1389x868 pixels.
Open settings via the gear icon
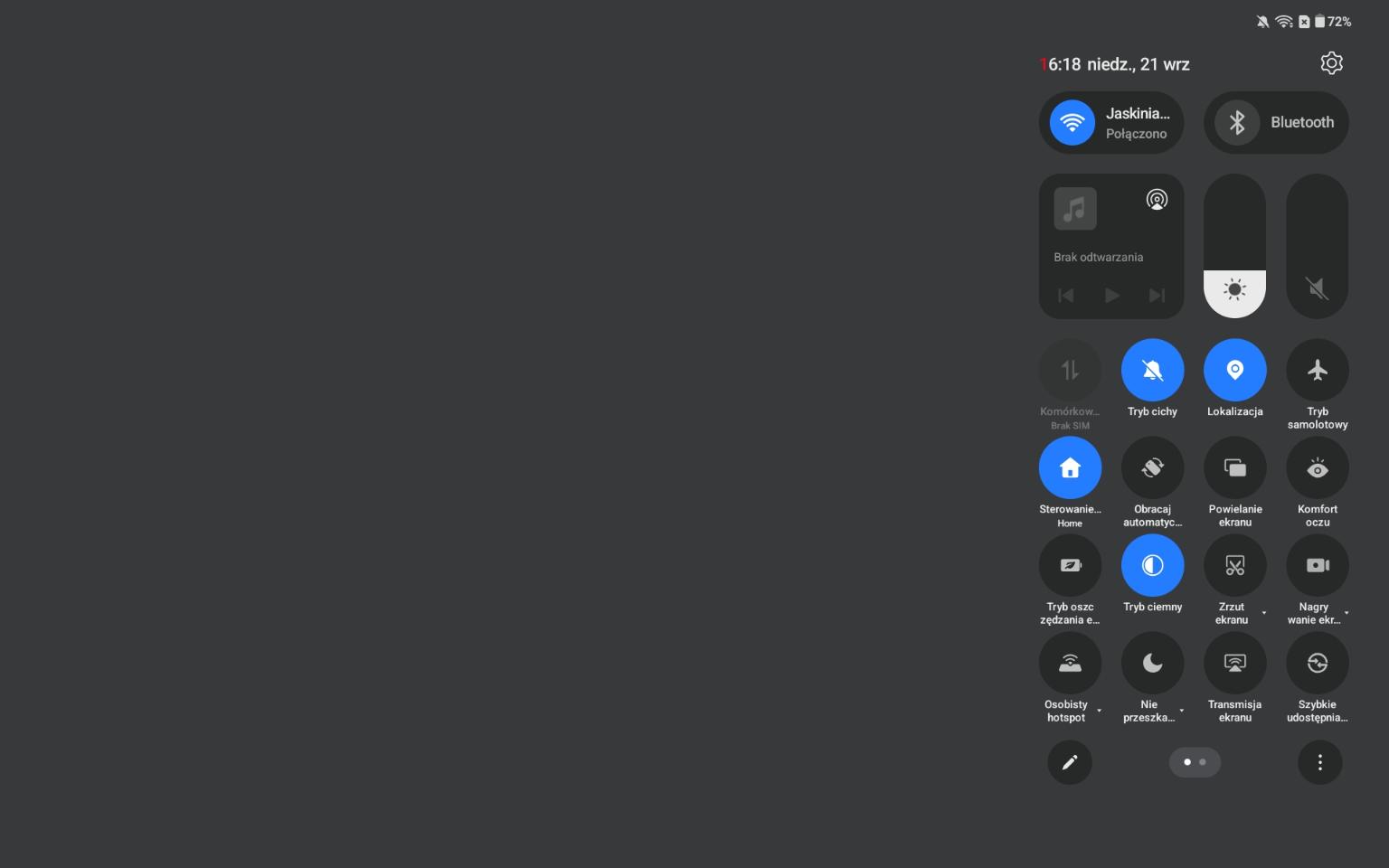[1331, 63]
